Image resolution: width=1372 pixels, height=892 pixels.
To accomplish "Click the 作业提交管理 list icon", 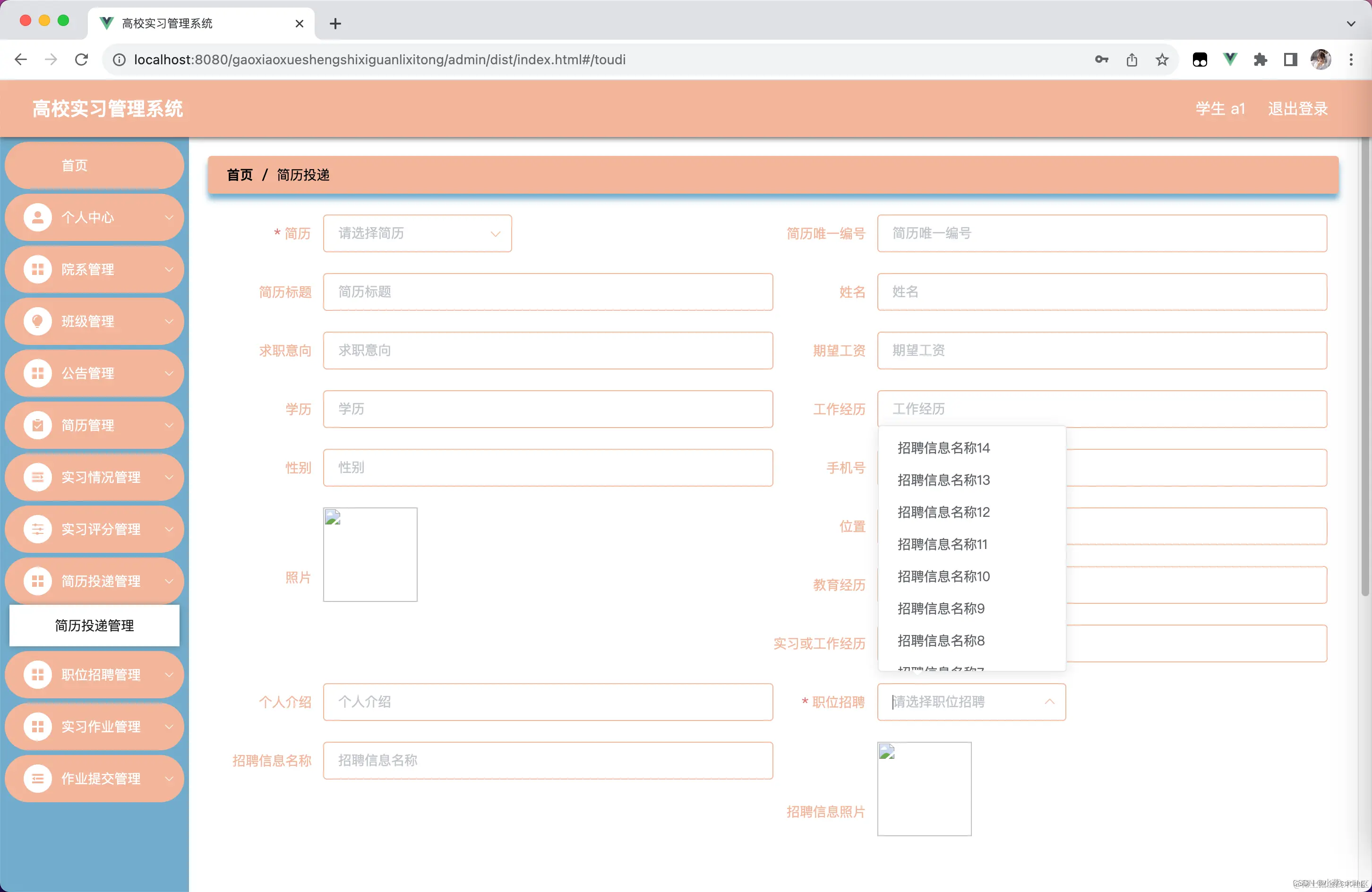I will click(x=37, y=779).
